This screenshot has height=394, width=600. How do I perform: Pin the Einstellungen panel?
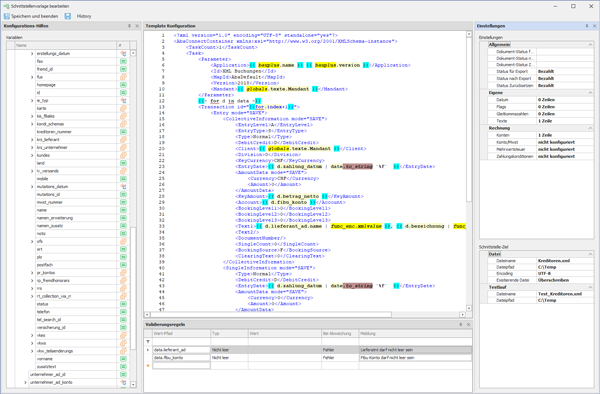point(587,26)
